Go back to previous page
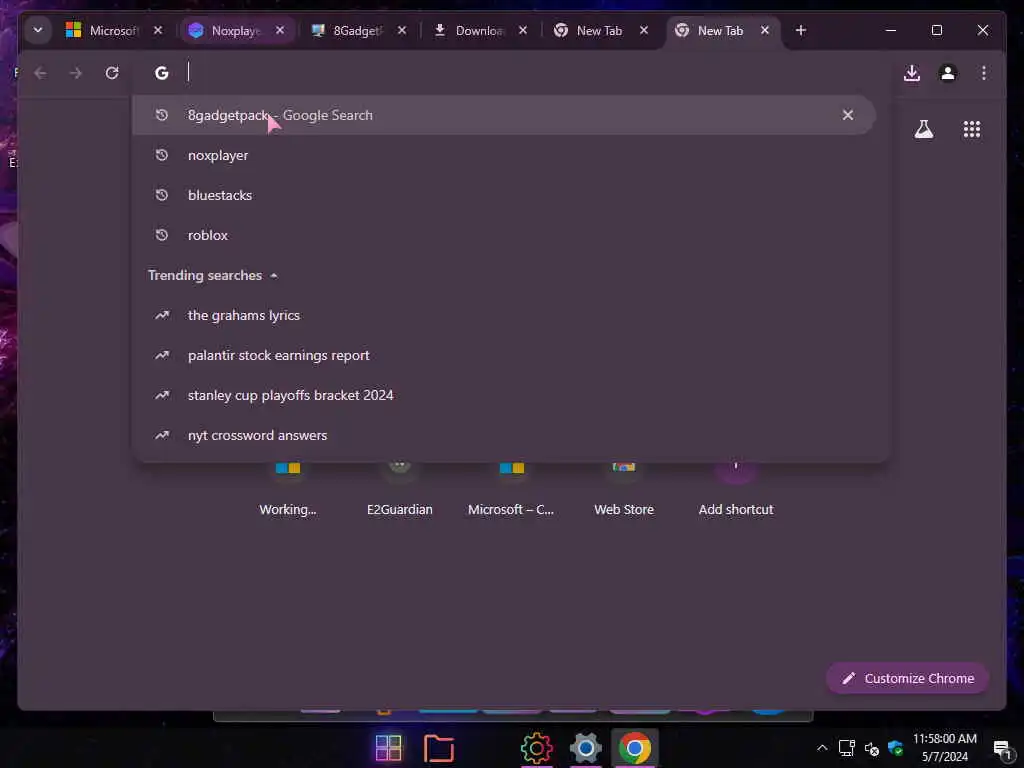This screenshot has width=1024, height=768. click(40, 73)
